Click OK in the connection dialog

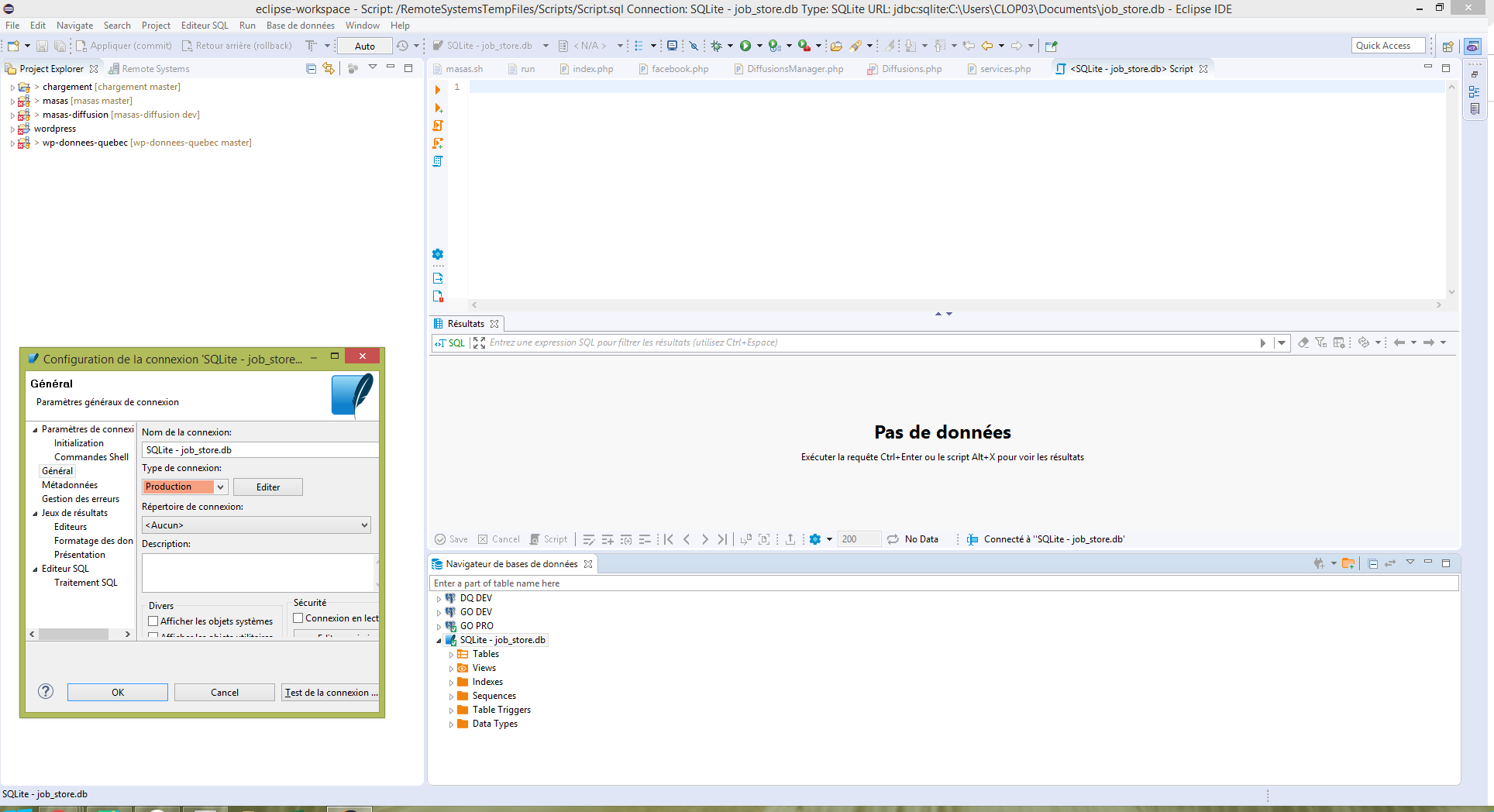coord(118,692)
